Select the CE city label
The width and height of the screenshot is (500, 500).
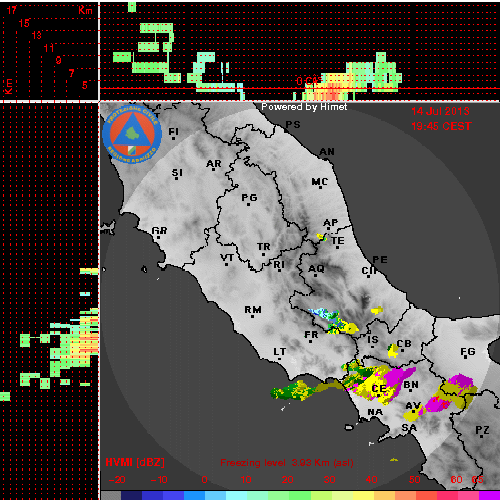379,388
